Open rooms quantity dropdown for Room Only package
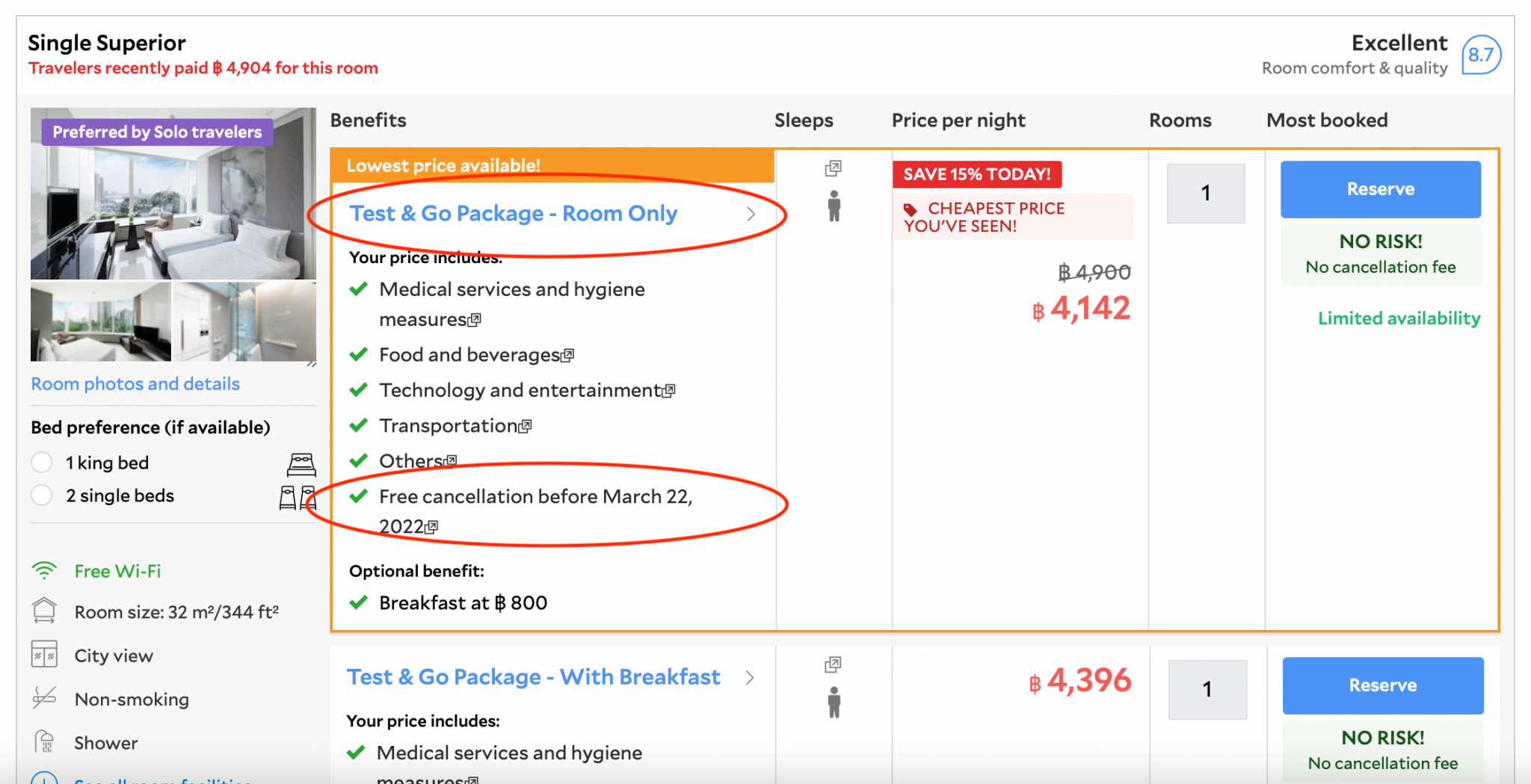1531x784 pixels. click(x=1205, y=194)
